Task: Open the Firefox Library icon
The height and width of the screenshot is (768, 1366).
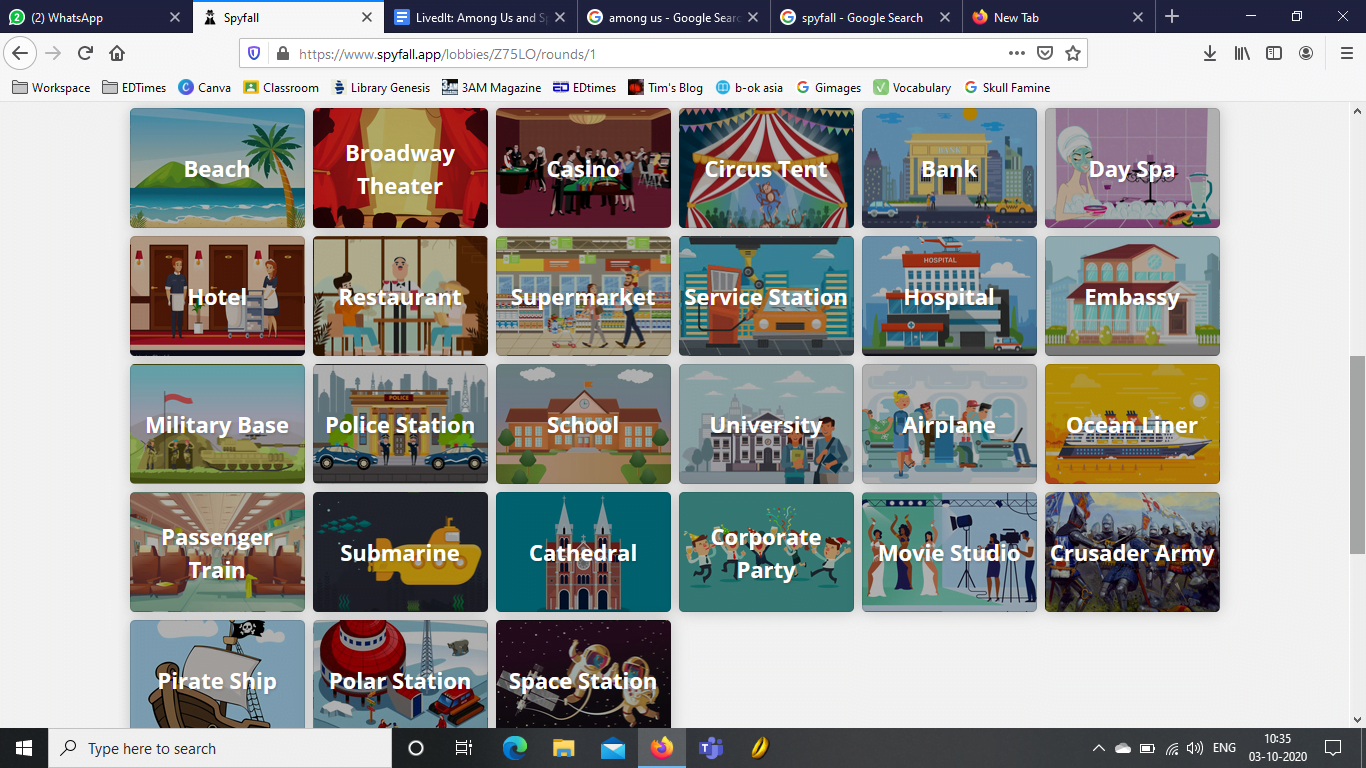Action: click(1242, 53)
